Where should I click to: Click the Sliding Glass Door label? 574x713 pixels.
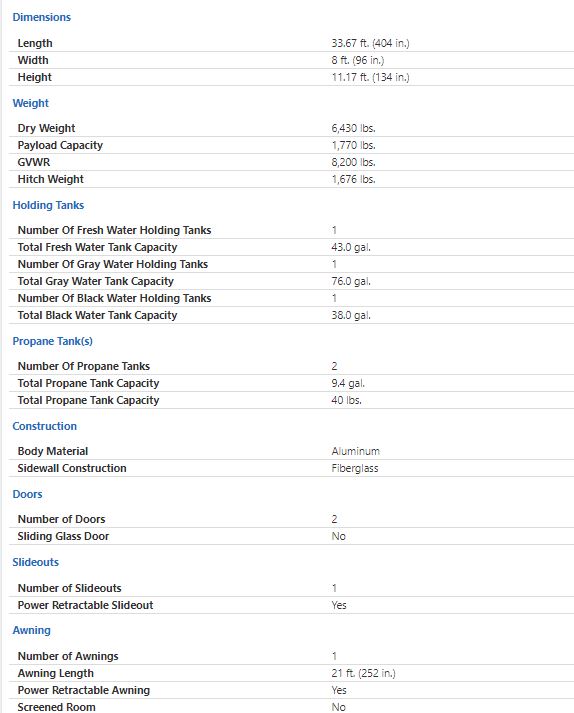pos(63,537)
